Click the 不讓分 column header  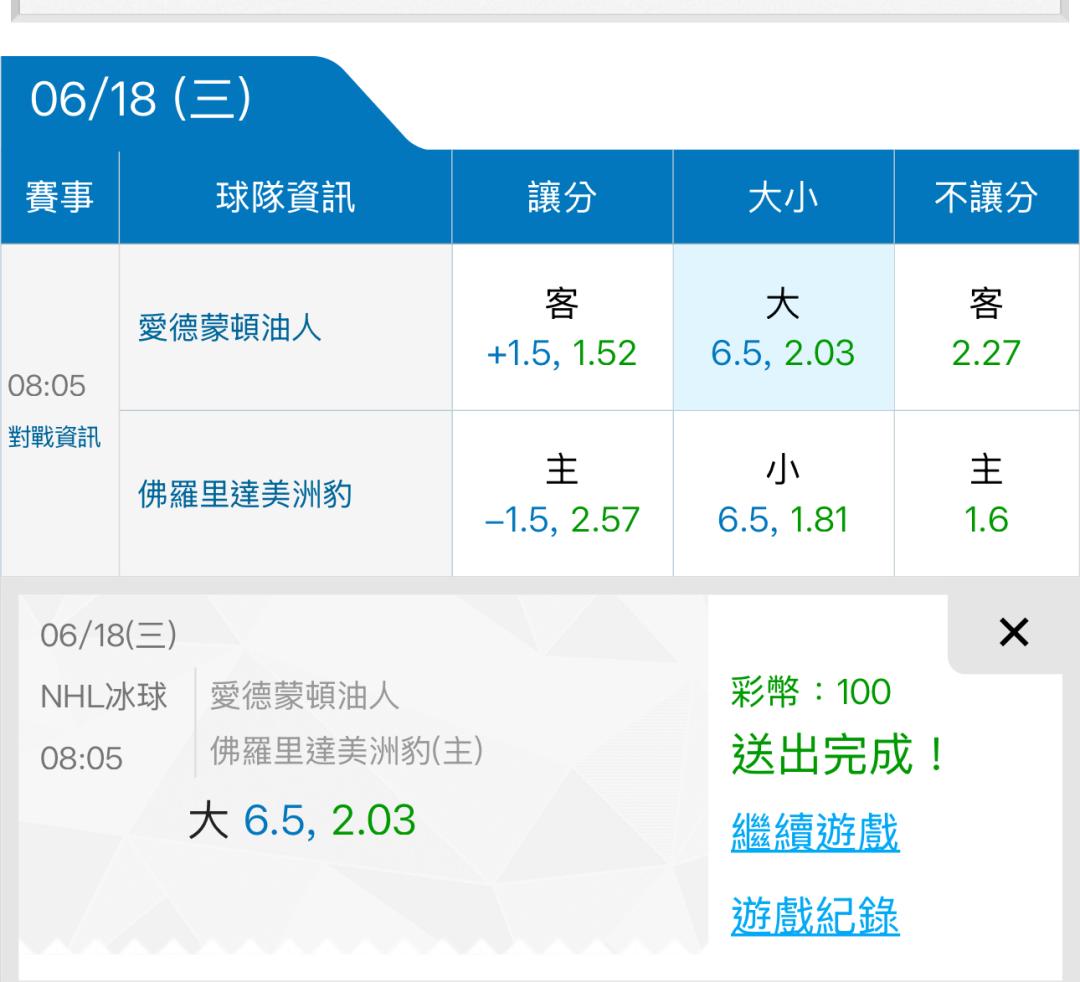(x=986, y=198)
